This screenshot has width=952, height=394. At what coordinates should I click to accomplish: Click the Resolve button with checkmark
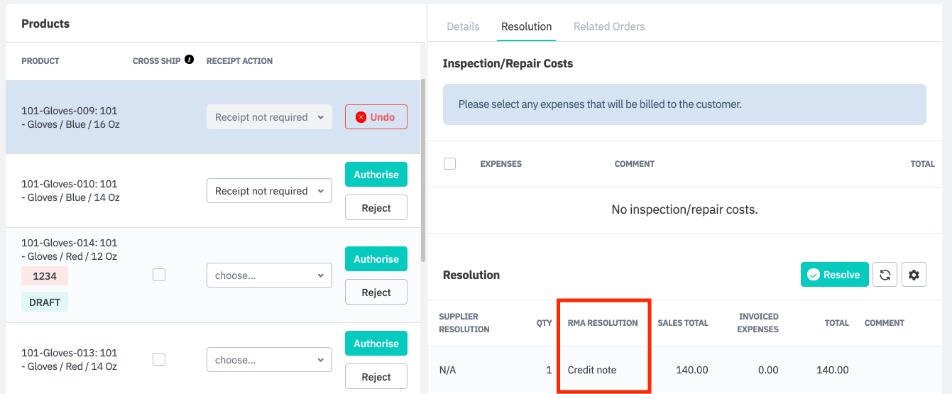tap(834, 274)
